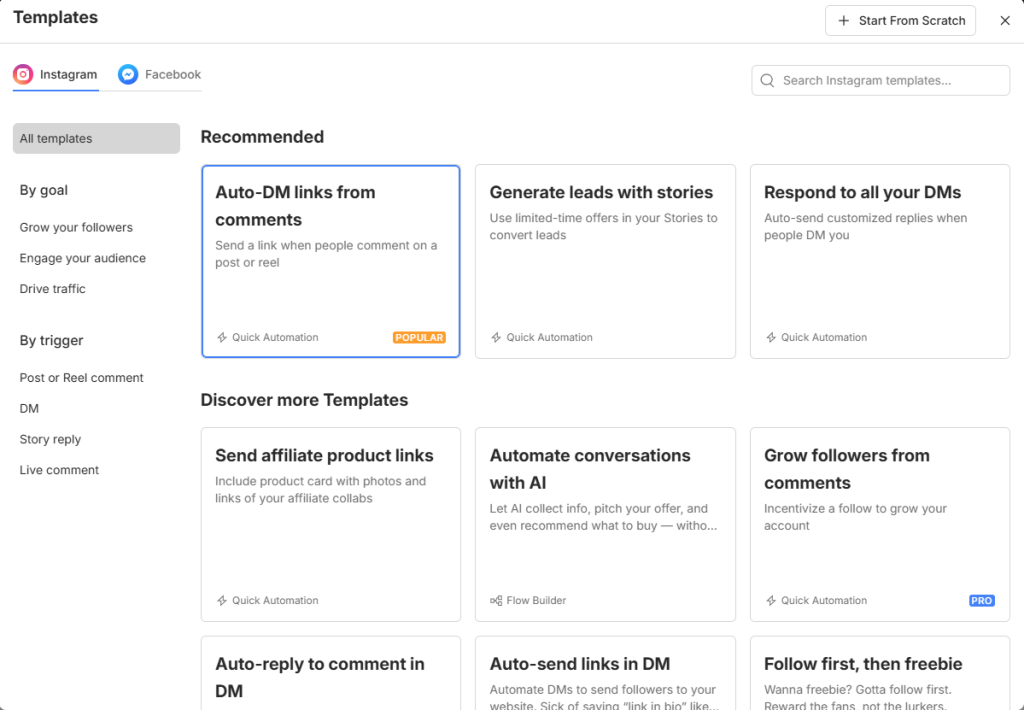This screenshot has width=1024, height=710.
Task: Filter by Post or Reel comment trigger
Action: pyautogui.click(x=81, y=378)
